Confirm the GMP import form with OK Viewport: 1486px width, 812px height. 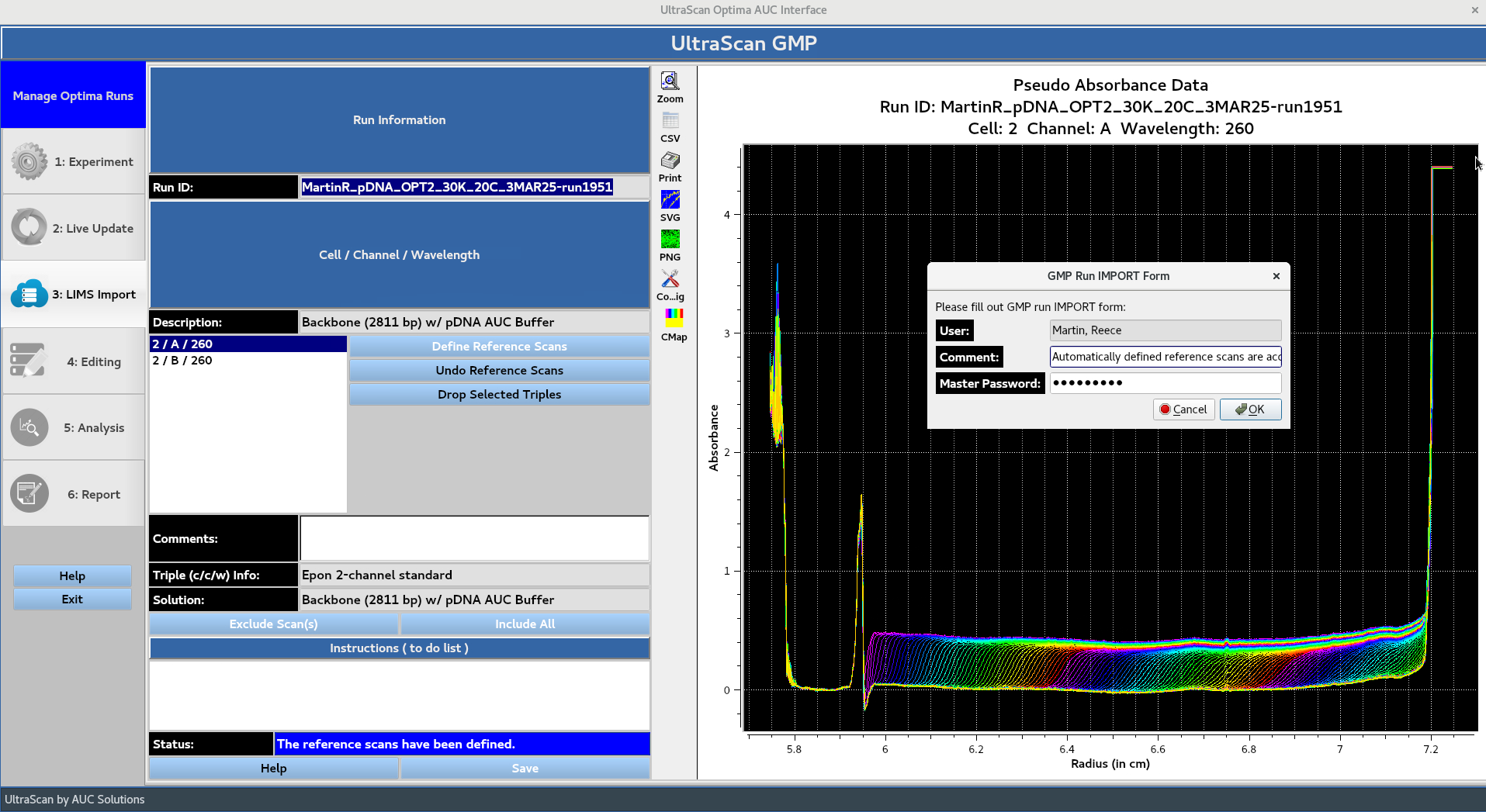(1250, 409)
